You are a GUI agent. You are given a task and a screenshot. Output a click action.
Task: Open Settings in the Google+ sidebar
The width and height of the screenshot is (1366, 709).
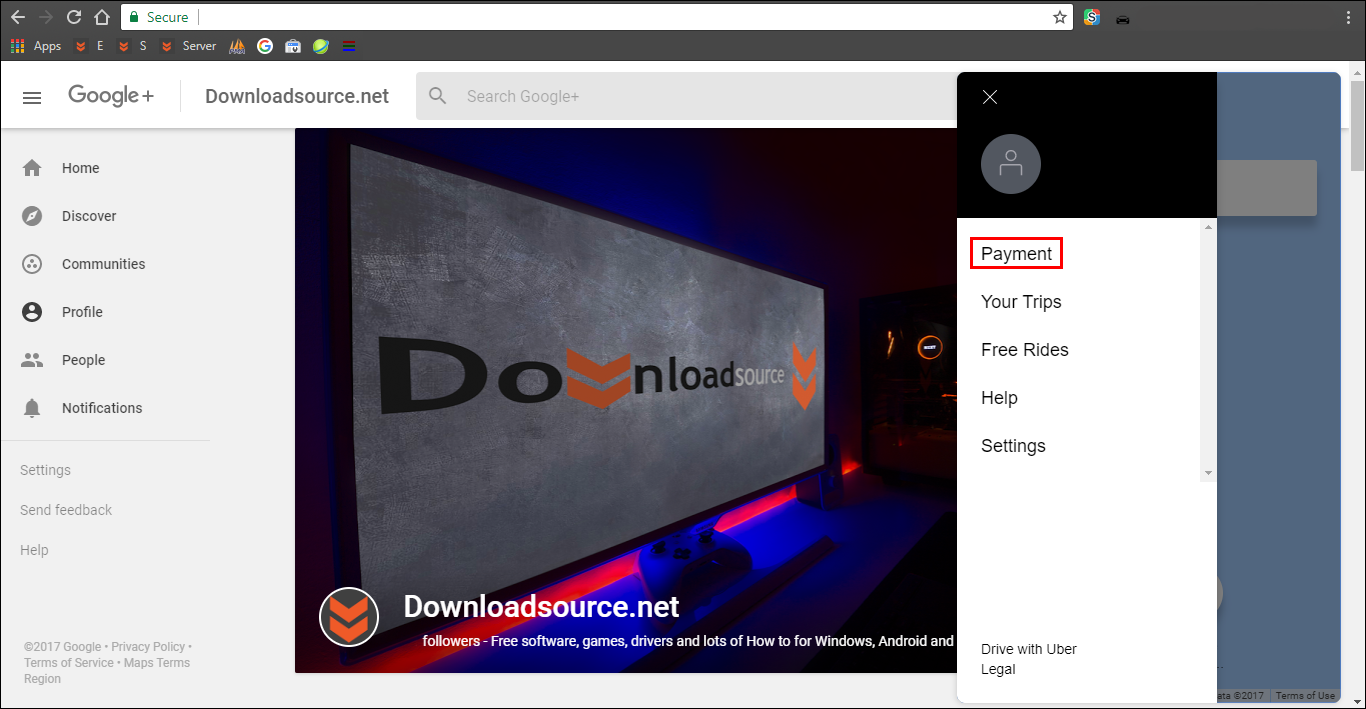(45, 470)
